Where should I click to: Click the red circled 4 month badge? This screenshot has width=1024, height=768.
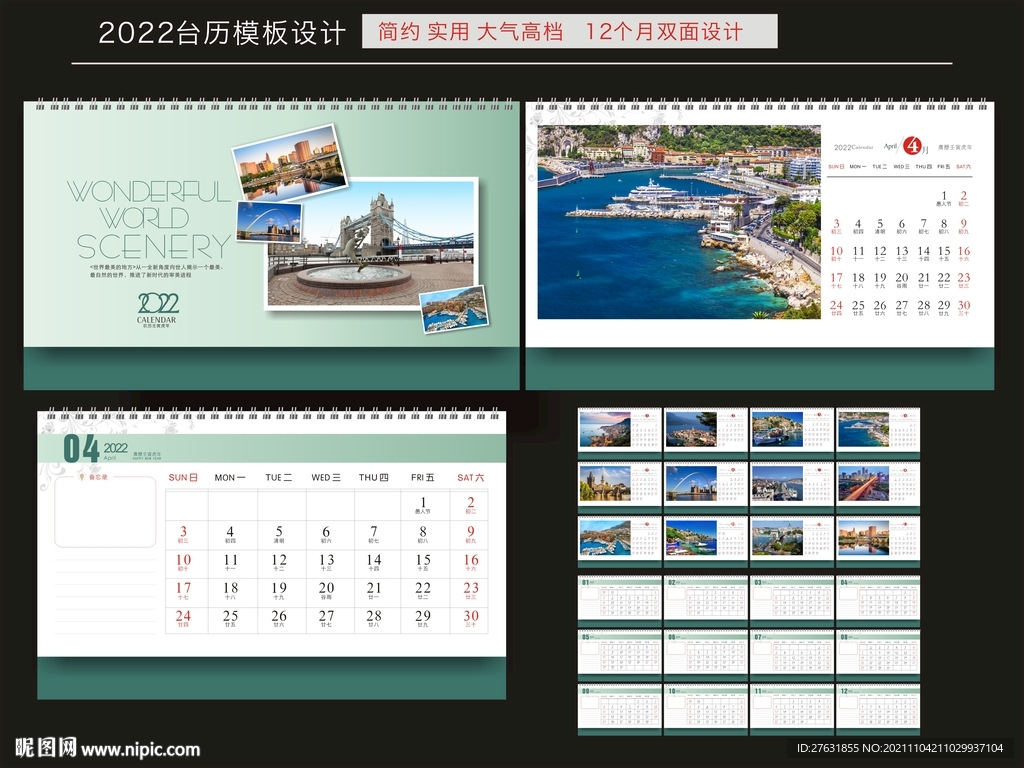click(912, 145)
